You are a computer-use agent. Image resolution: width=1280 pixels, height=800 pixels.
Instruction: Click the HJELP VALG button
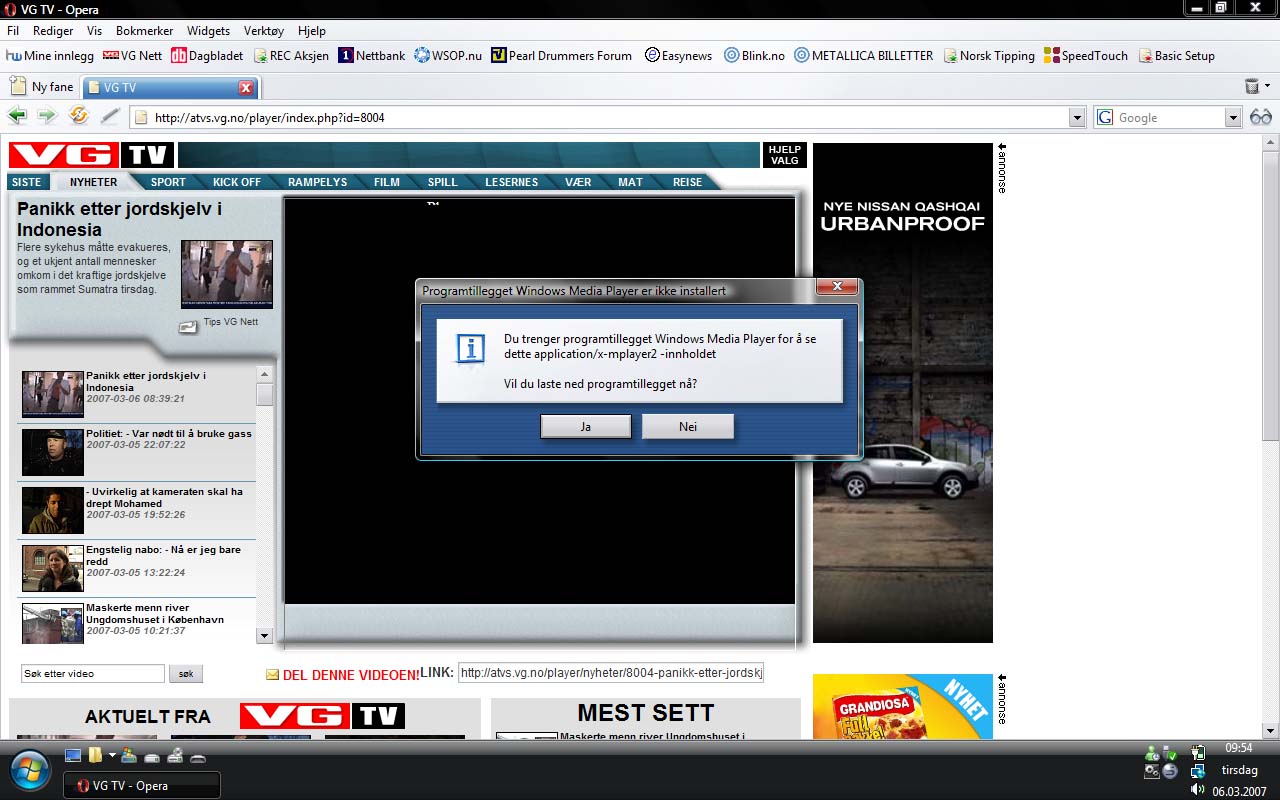(784, 155)
